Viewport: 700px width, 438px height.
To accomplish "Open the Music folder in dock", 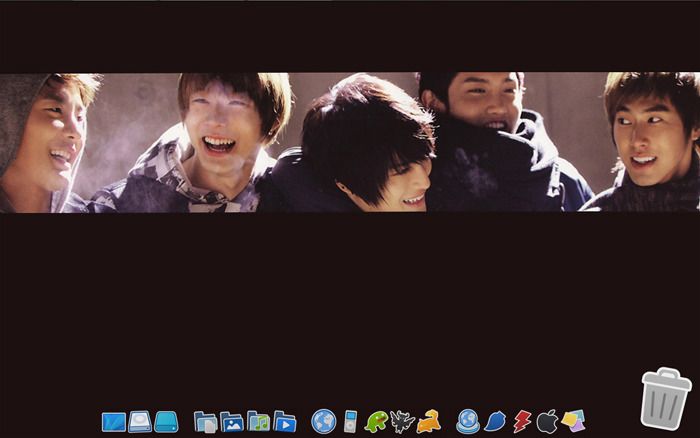I will click(258, 421).
